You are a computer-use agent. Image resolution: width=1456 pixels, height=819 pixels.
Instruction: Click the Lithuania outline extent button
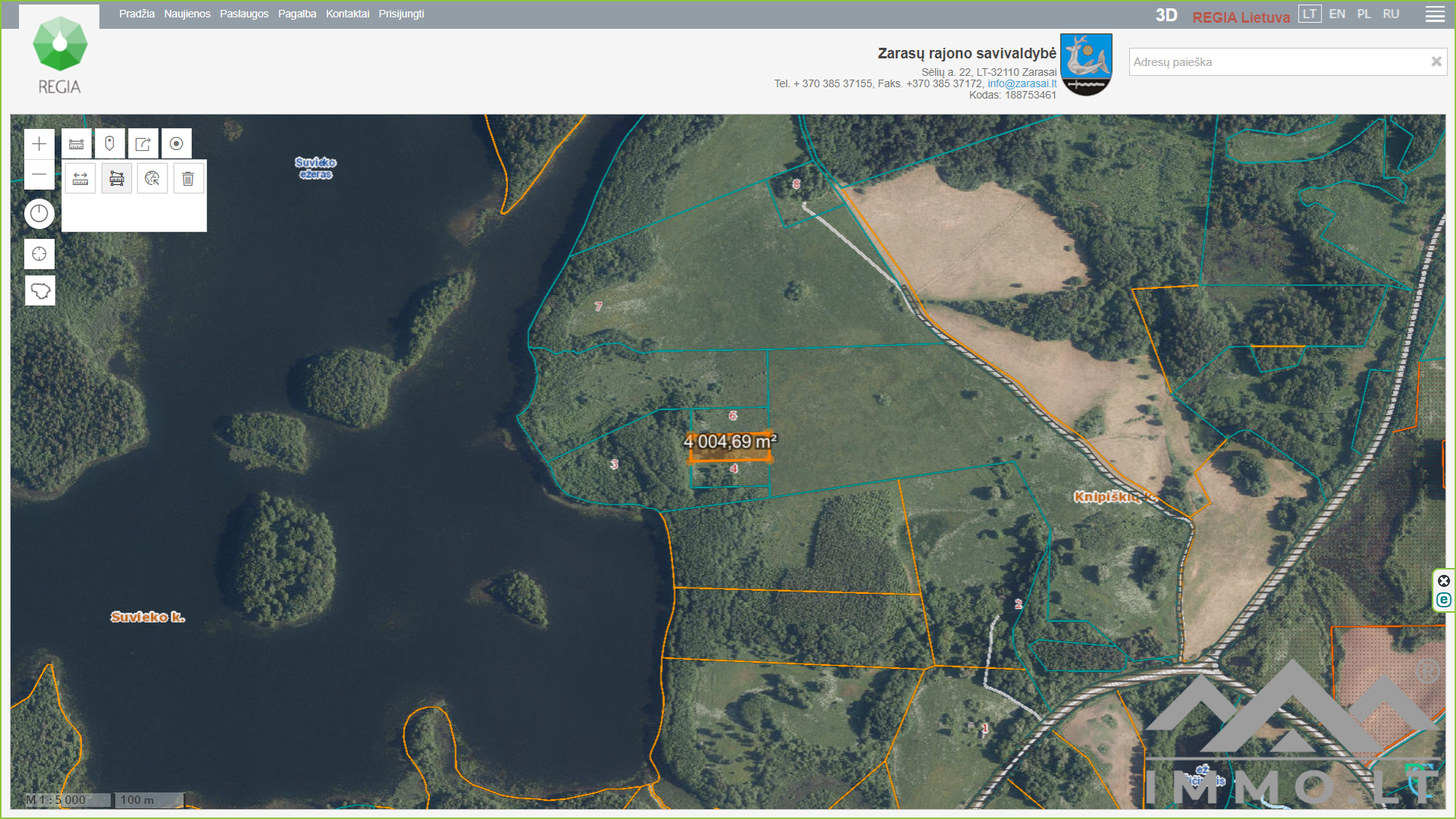(x=40, y=290)
